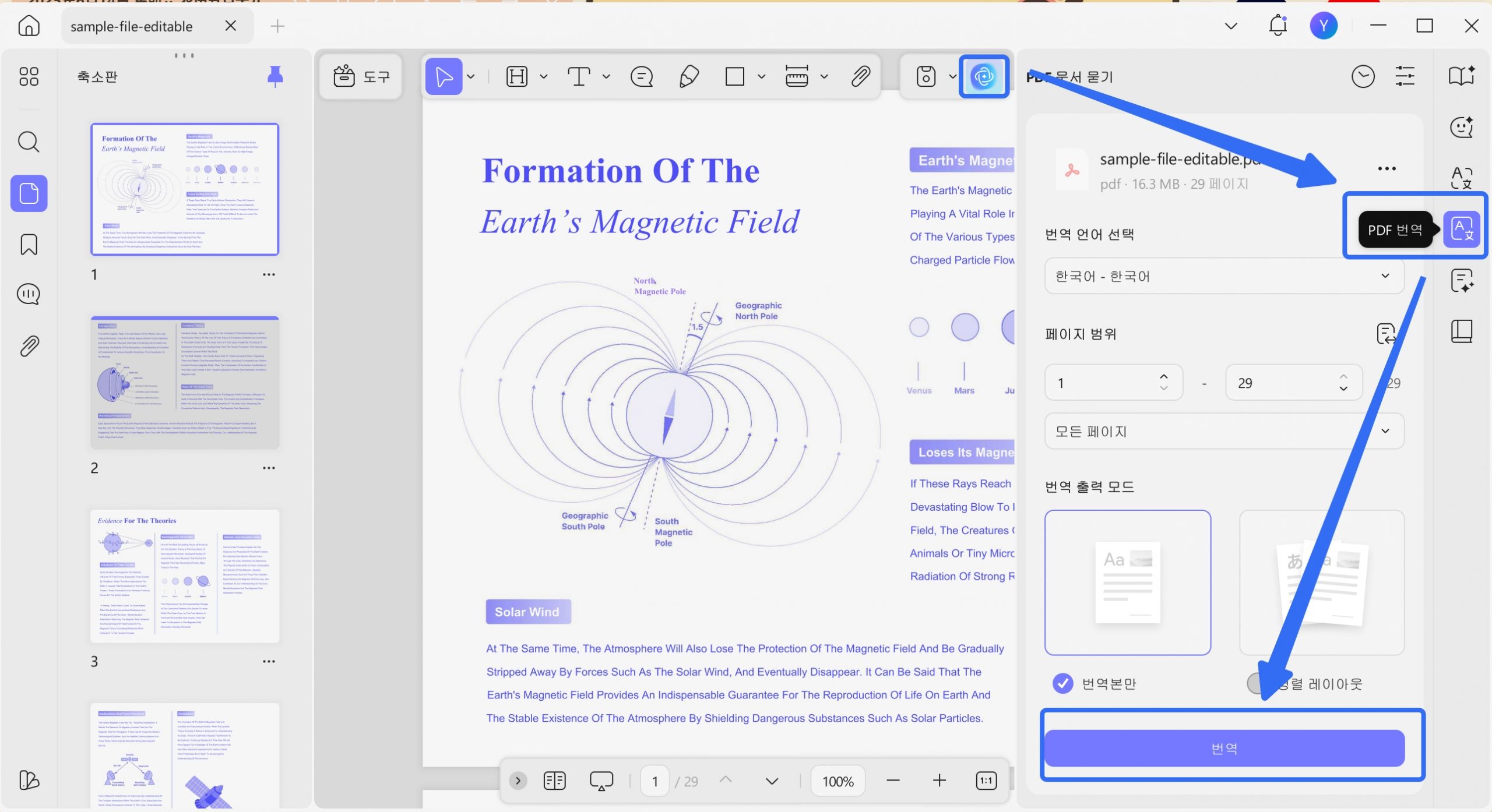Zoom out with the minus button
Screen dimensions: 1492x812
[893, 781]
